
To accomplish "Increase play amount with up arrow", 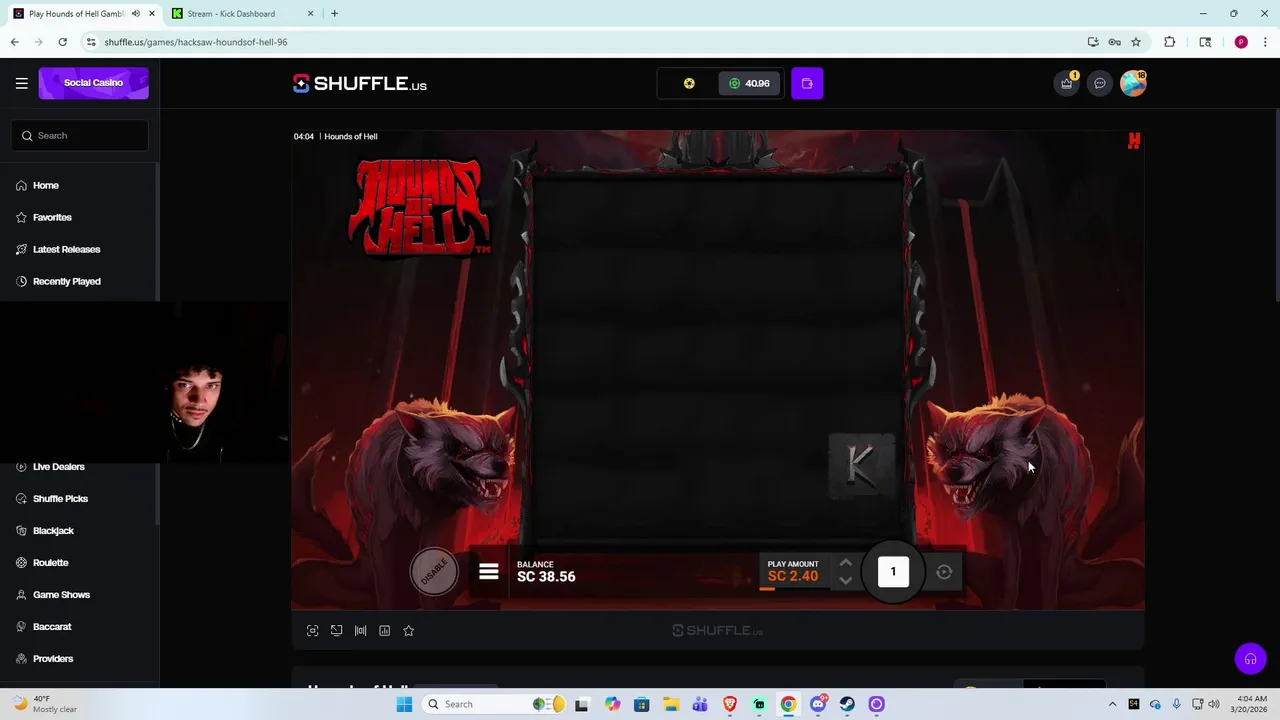I will (x=845, y=563).
